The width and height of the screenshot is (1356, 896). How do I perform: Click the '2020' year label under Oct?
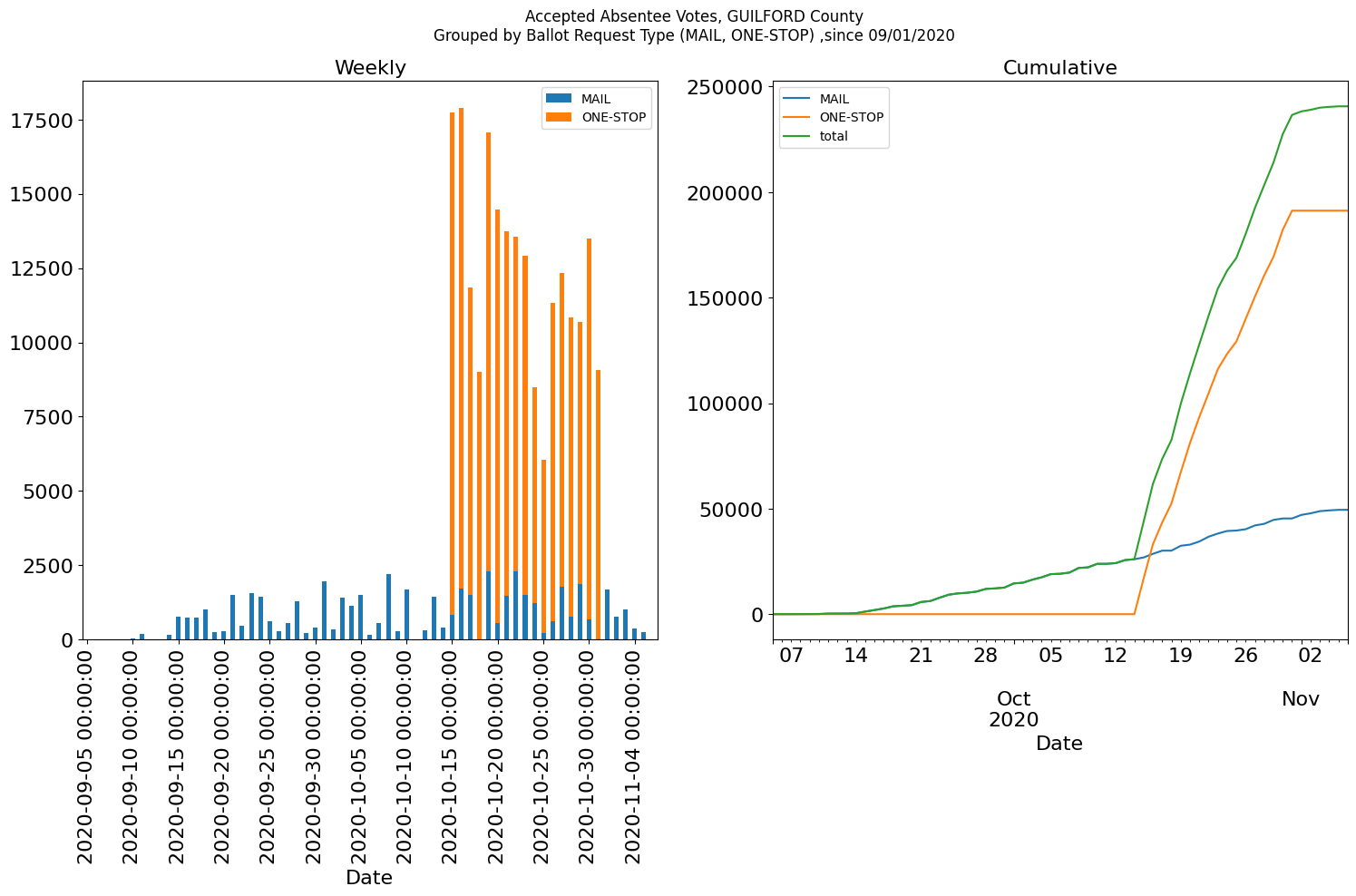tap(1014, 720)
